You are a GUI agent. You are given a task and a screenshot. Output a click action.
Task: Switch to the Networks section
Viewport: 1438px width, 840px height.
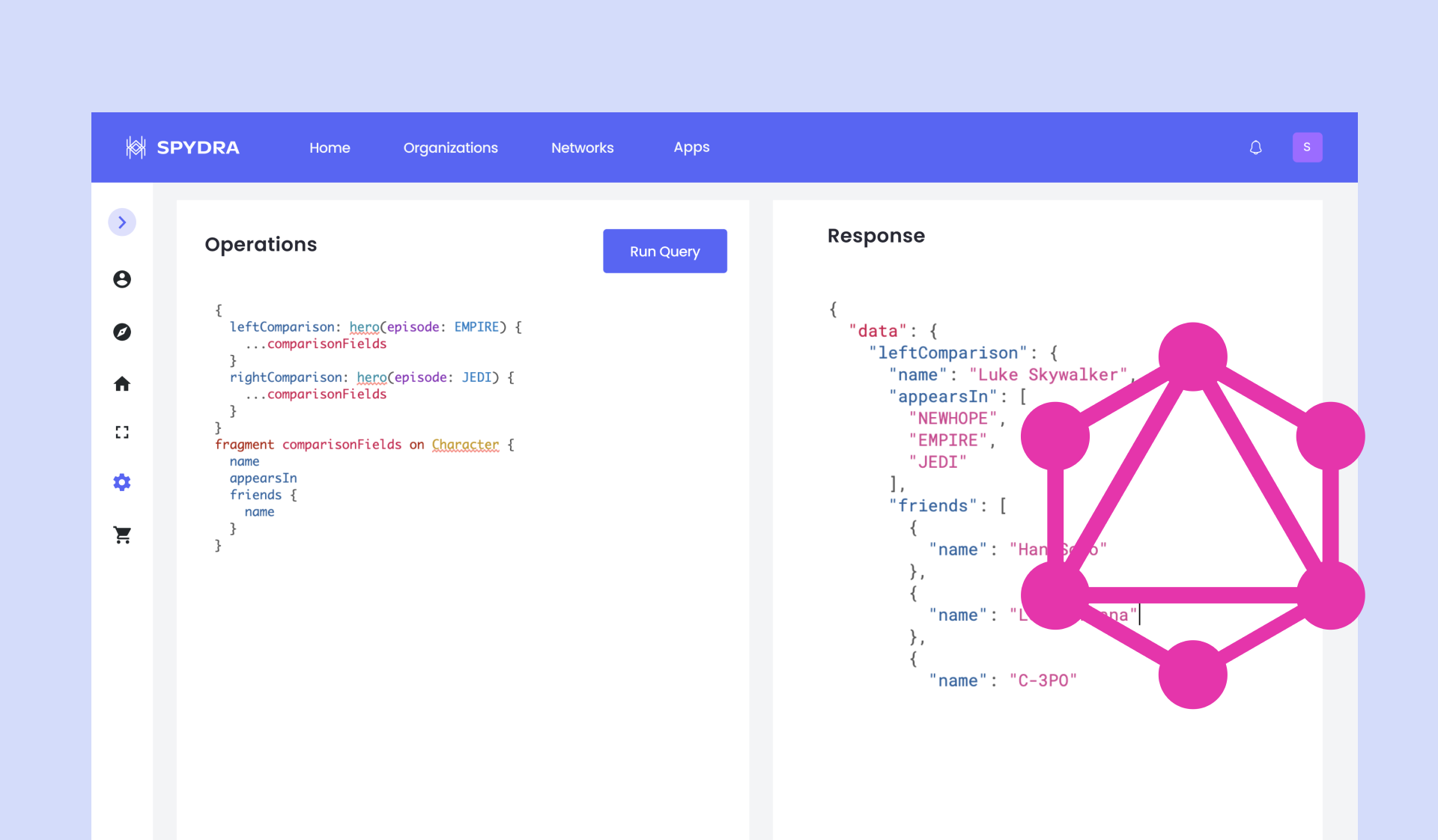(583, 147)
